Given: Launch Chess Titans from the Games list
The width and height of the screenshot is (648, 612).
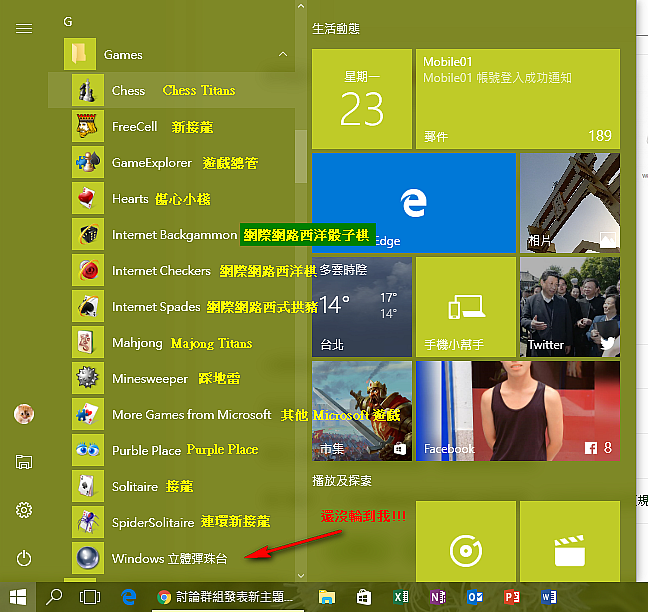Looking at the screenshot, I should click(x=172, y=90).
